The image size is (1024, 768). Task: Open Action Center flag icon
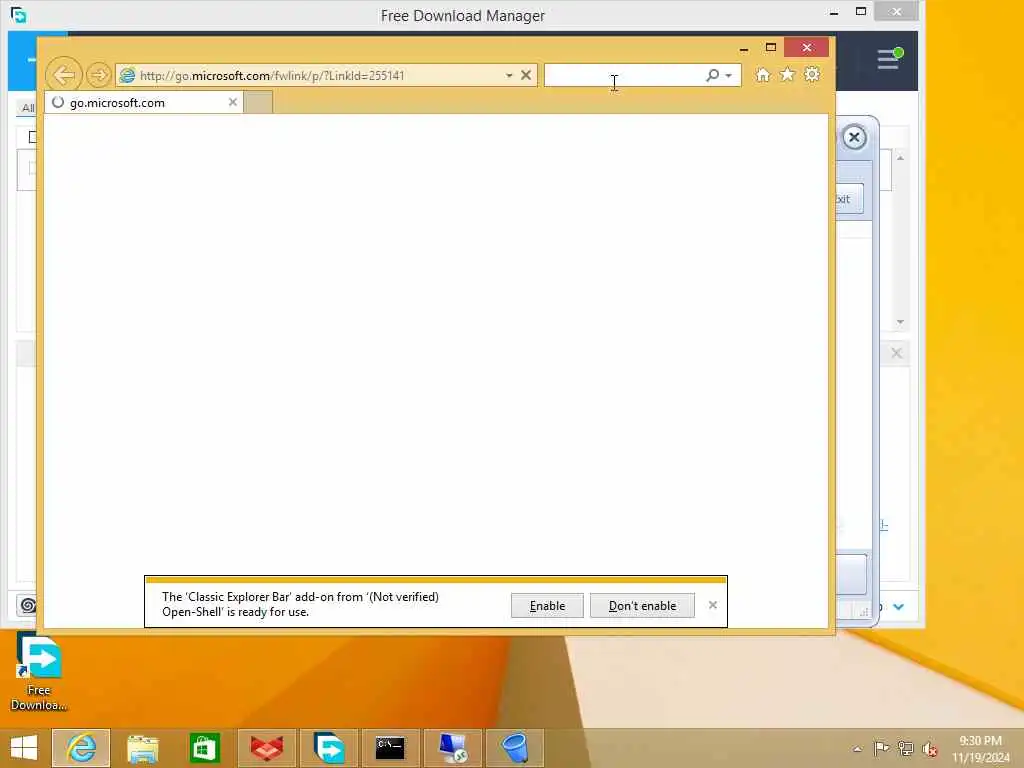(881, 749)
